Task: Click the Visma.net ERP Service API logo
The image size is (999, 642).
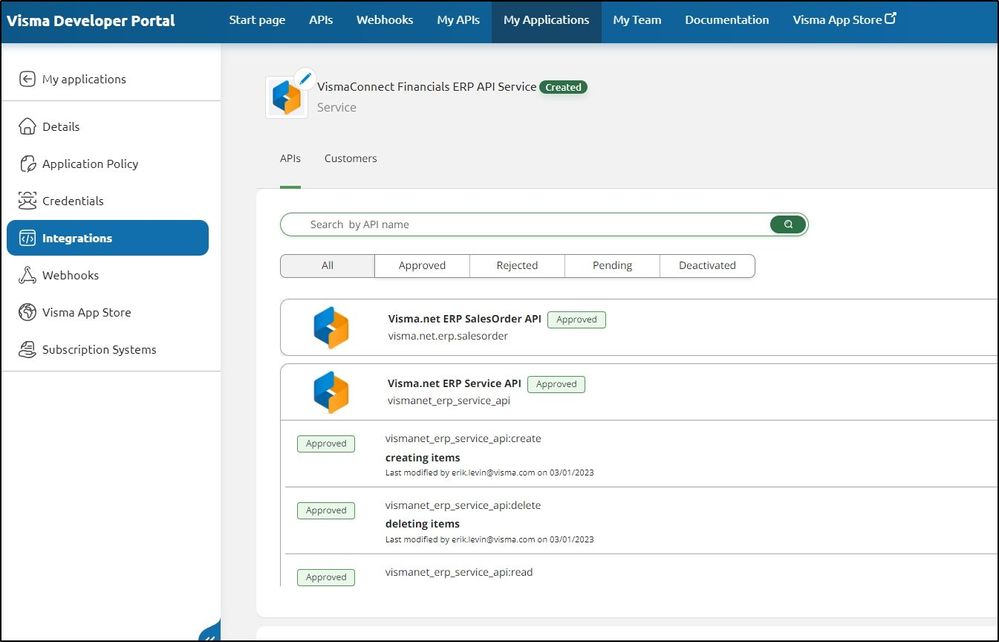Action: (331, 392)
